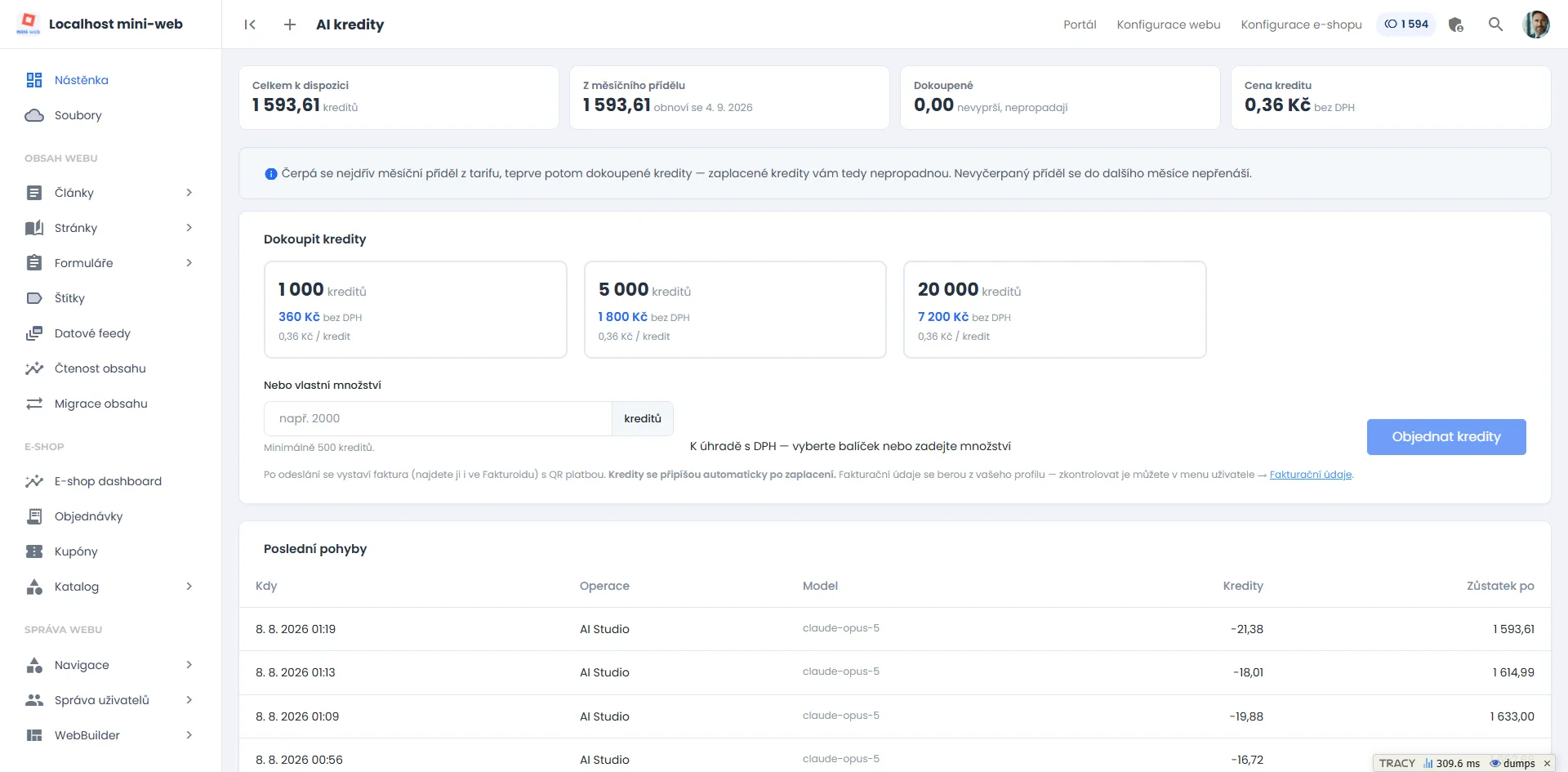This screenshot has width=1568, height=772.
Task: Expand the Katalog submenu
Action: [189, 587]
